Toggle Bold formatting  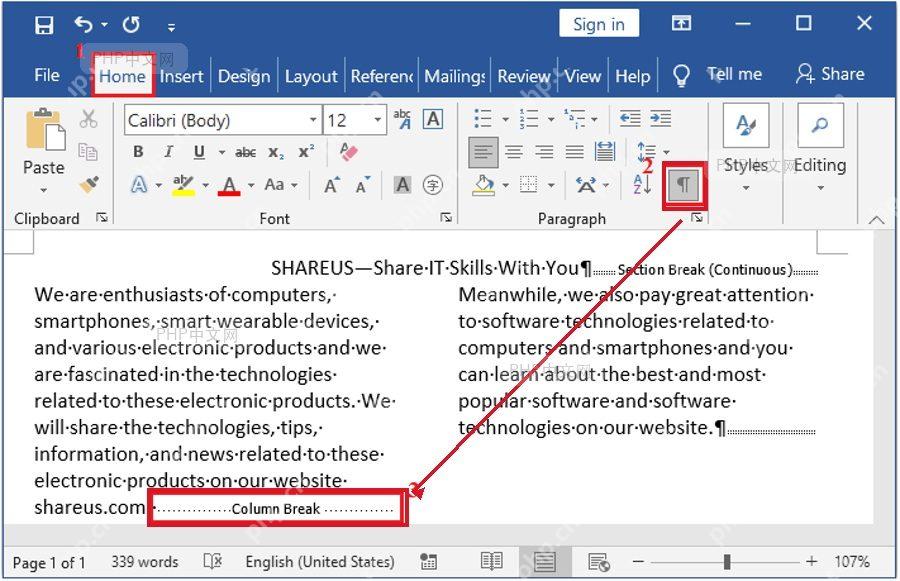[x=138, y=152]
